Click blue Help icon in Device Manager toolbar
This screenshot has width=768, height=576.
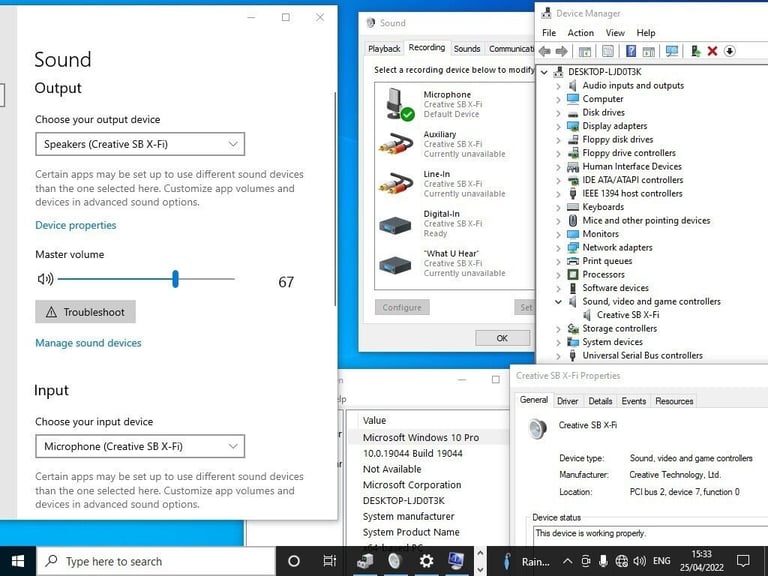coord(631,51)
